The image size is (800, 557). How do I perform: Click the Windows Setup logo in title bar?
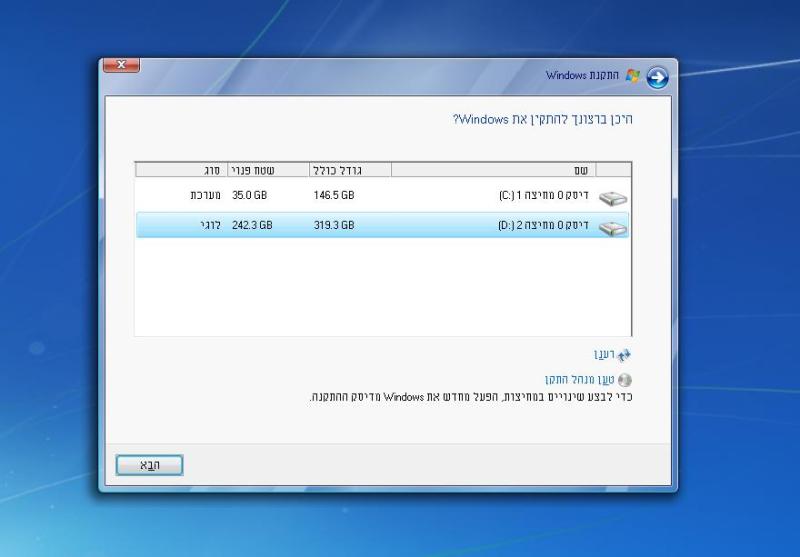(x=632, y=76)
